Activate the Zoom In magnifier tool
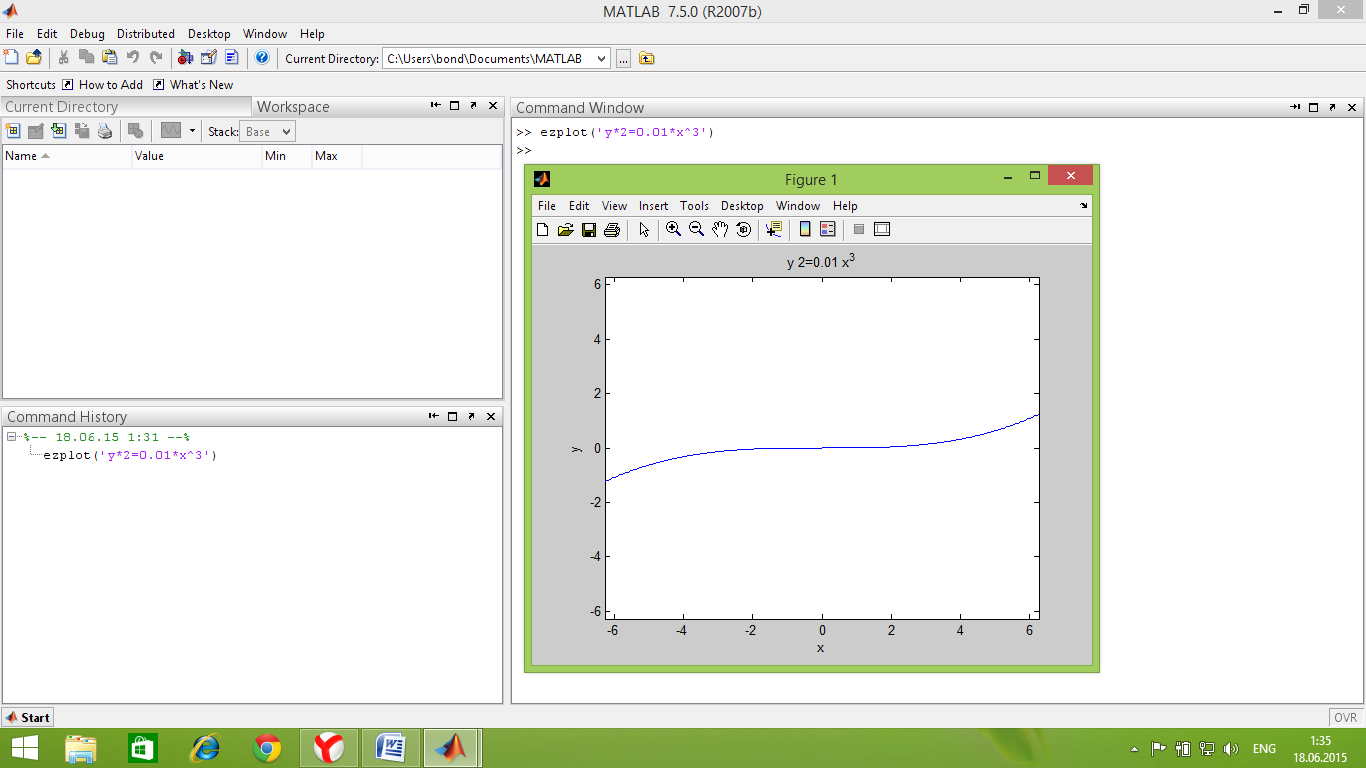 click(x=674, y=229)
